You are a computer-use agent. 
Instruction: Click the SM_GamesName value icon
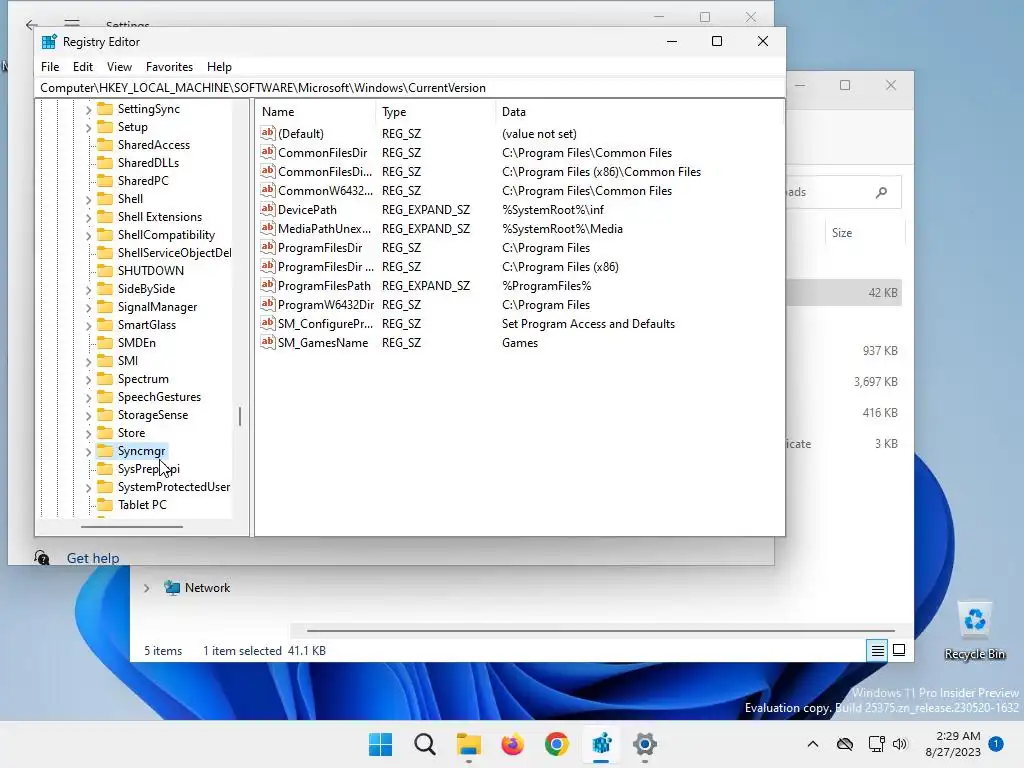(268, 342)
